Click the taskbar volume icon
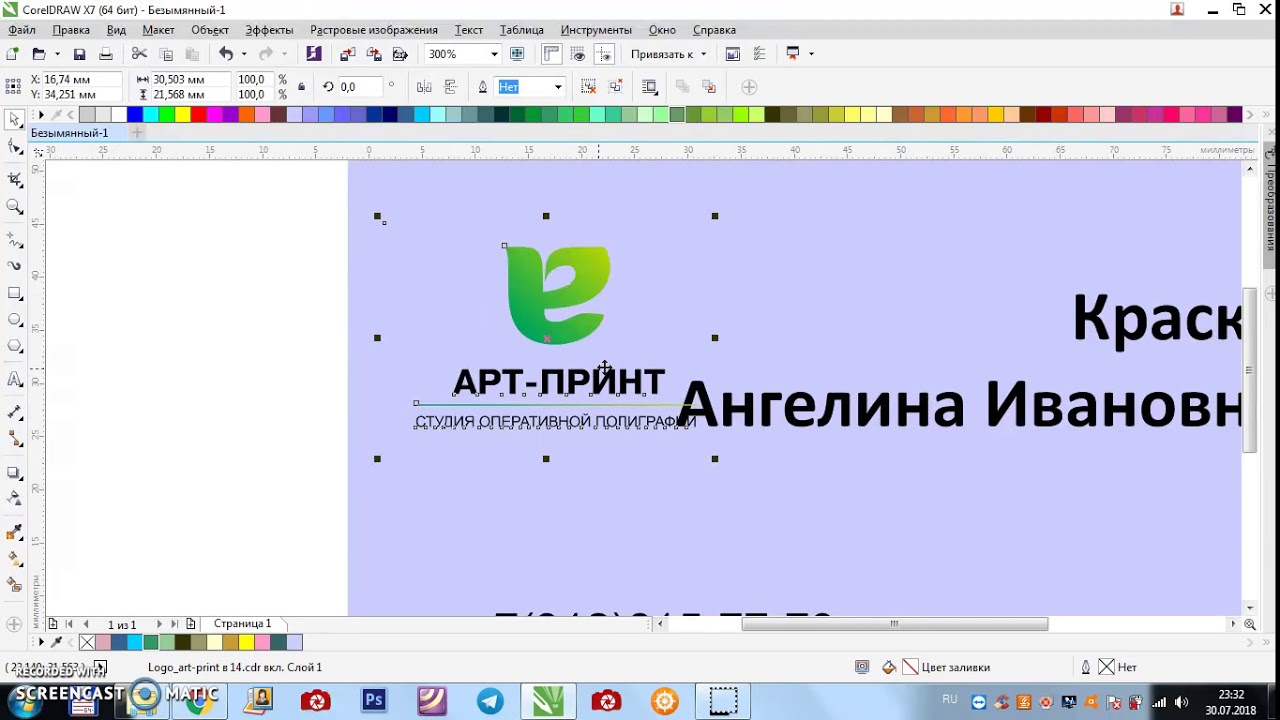The image size is (1280, 720). coord(1181,702)
